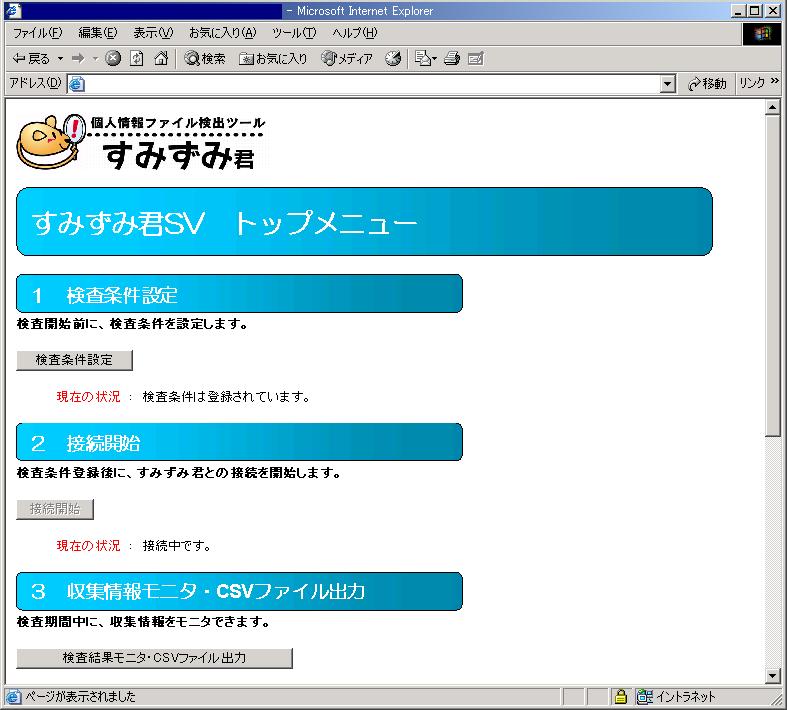
Task: Click 検査結果モニタ・CSVファイル出力 button
Action: tap(154, 658)
